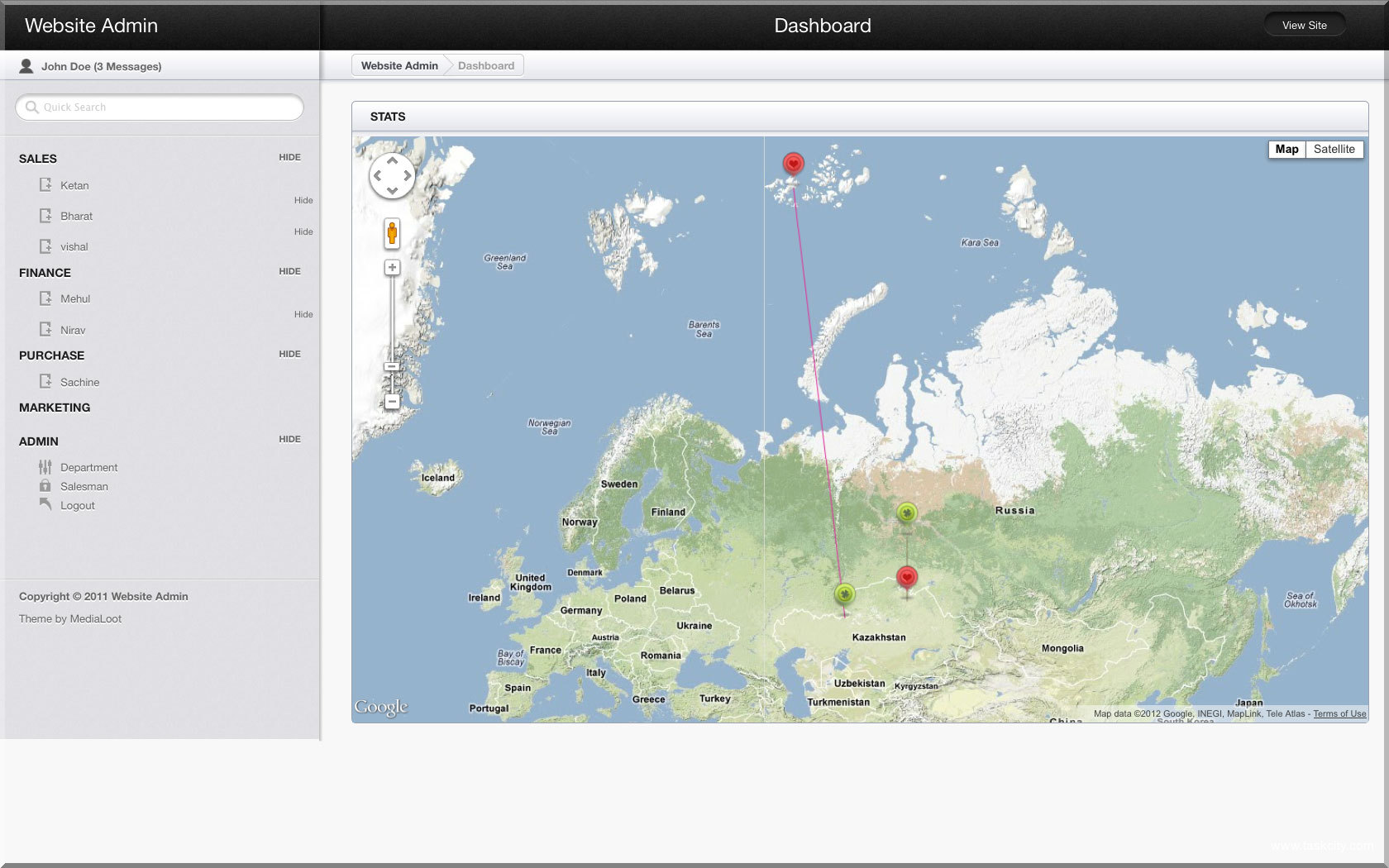Open the Ketan sales entry
This screenshot has width=1389, height=868.
coord(74,185)
